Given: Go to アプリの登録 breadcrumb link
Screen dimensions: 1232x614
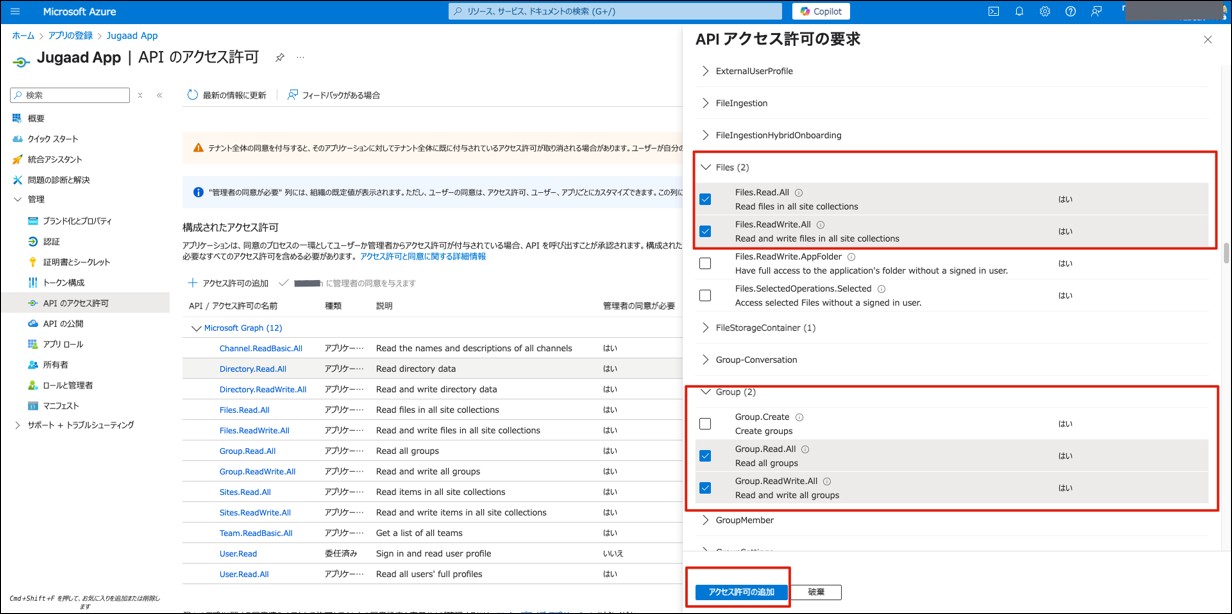Looking at the screenshot, I should click(71, 35).
